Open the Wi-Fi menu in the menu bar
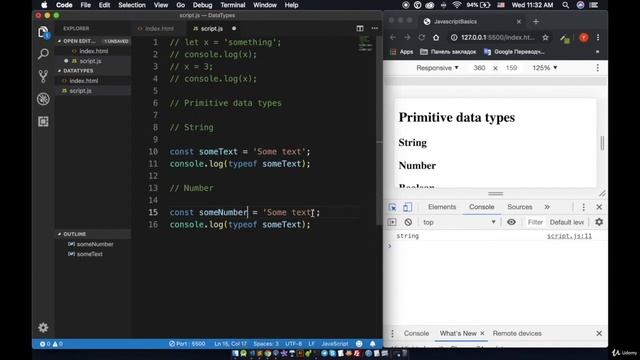This screenshot has width=640, height=360. point(457,5)
